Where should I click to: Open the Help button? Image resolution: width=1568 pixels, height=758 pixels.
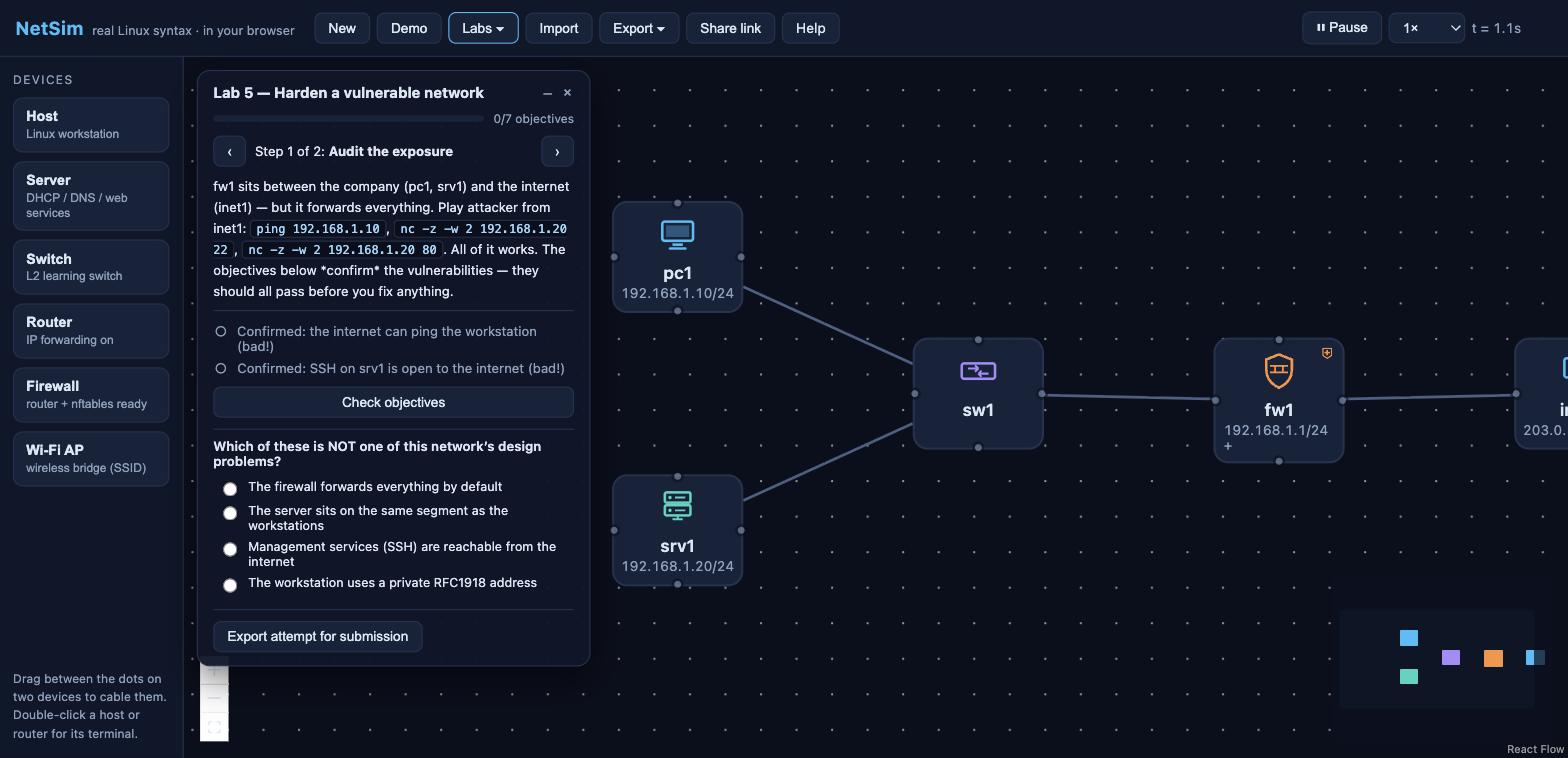(811, 28)
